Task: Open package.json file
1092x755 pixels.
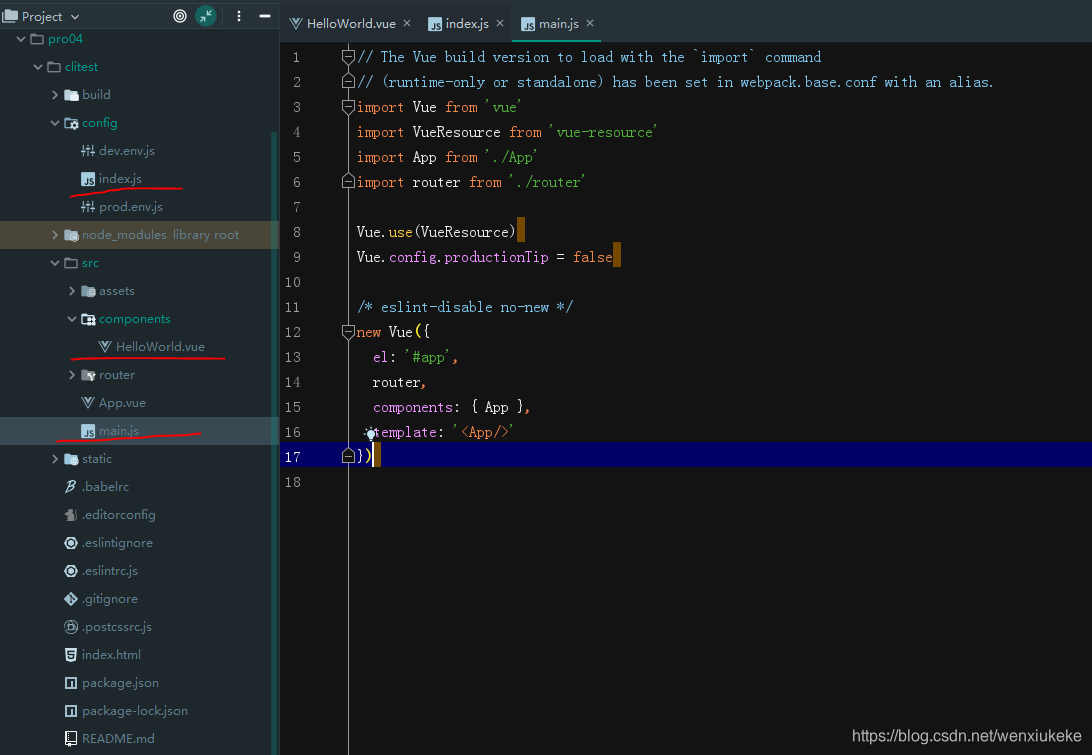Action: pyautogui.click(x=120, y=683)
